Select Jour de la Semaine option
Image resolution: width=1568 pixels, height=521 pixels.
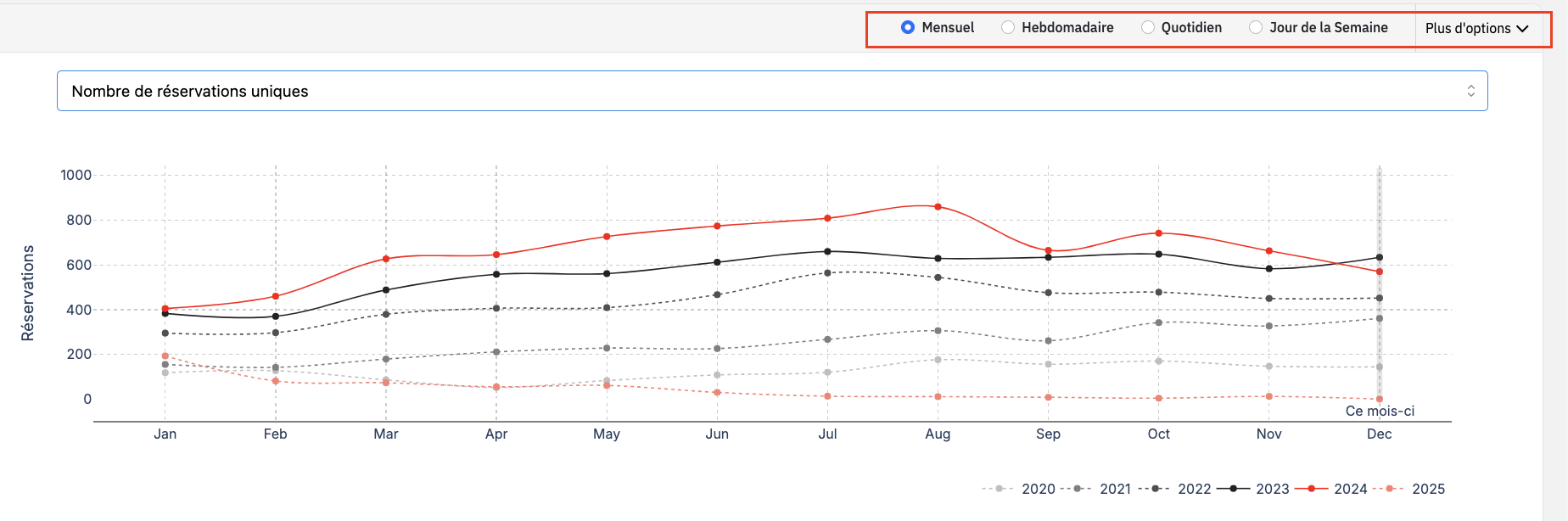pos(1256,27)
